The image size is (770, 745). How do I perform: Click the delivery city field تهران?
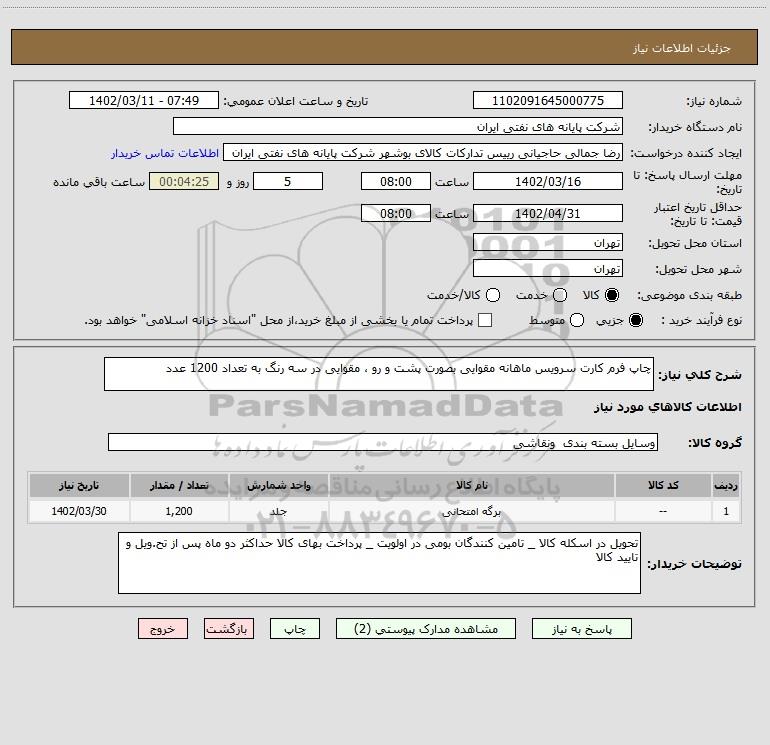pos(548,268)
